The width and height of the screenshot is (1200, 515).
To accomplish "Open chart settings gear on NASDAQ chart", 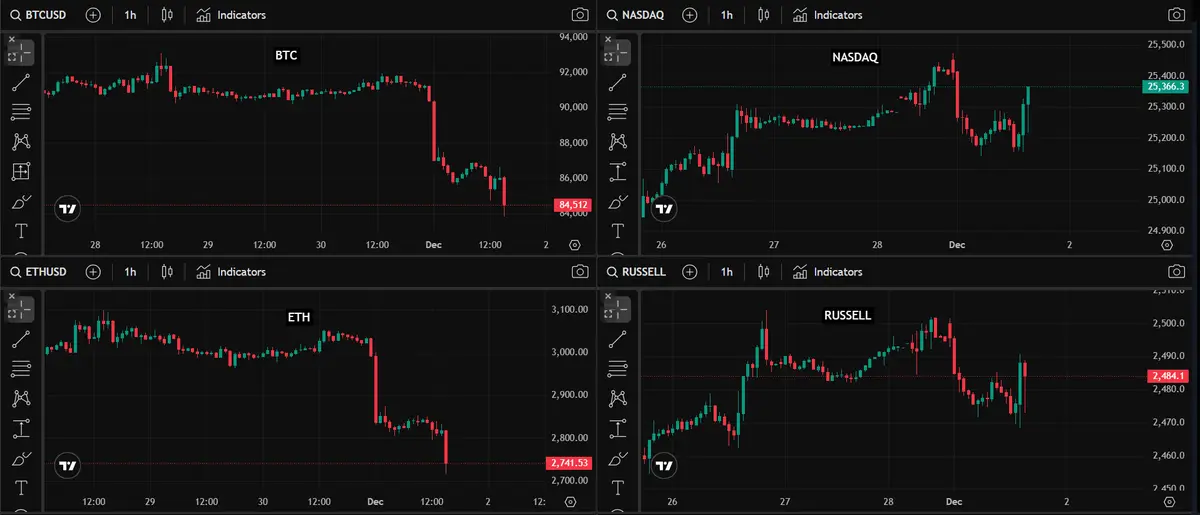I will click(1169, 244).
